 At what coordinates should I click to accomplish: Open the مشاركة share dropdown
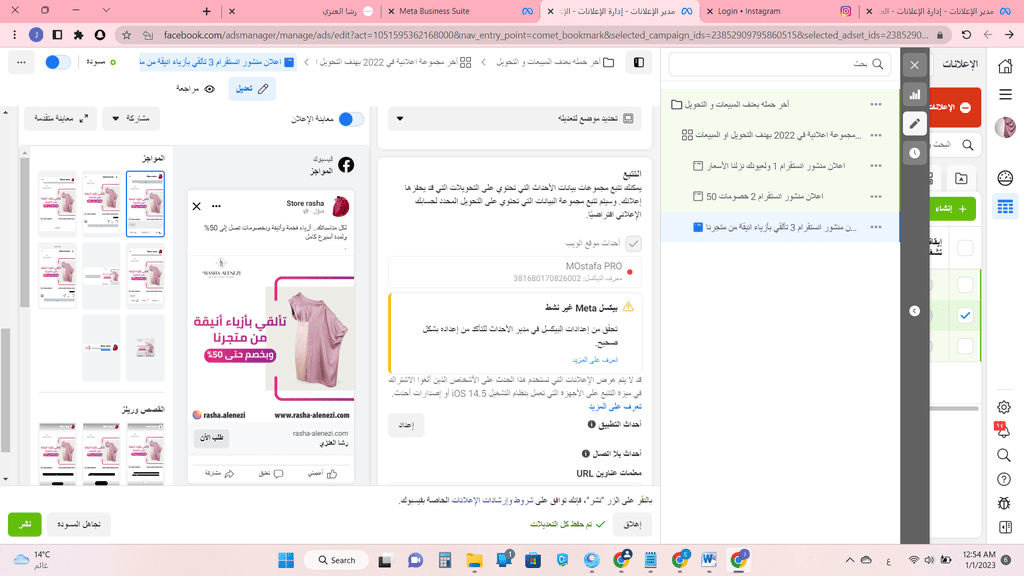coord(131,118)
